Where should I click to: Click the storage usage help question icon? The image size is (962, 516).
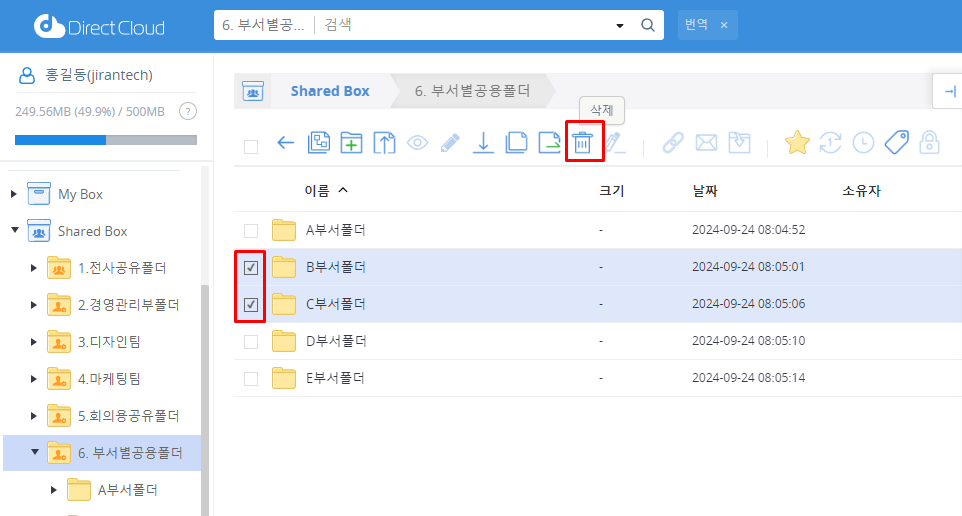[x=187, y=111]
